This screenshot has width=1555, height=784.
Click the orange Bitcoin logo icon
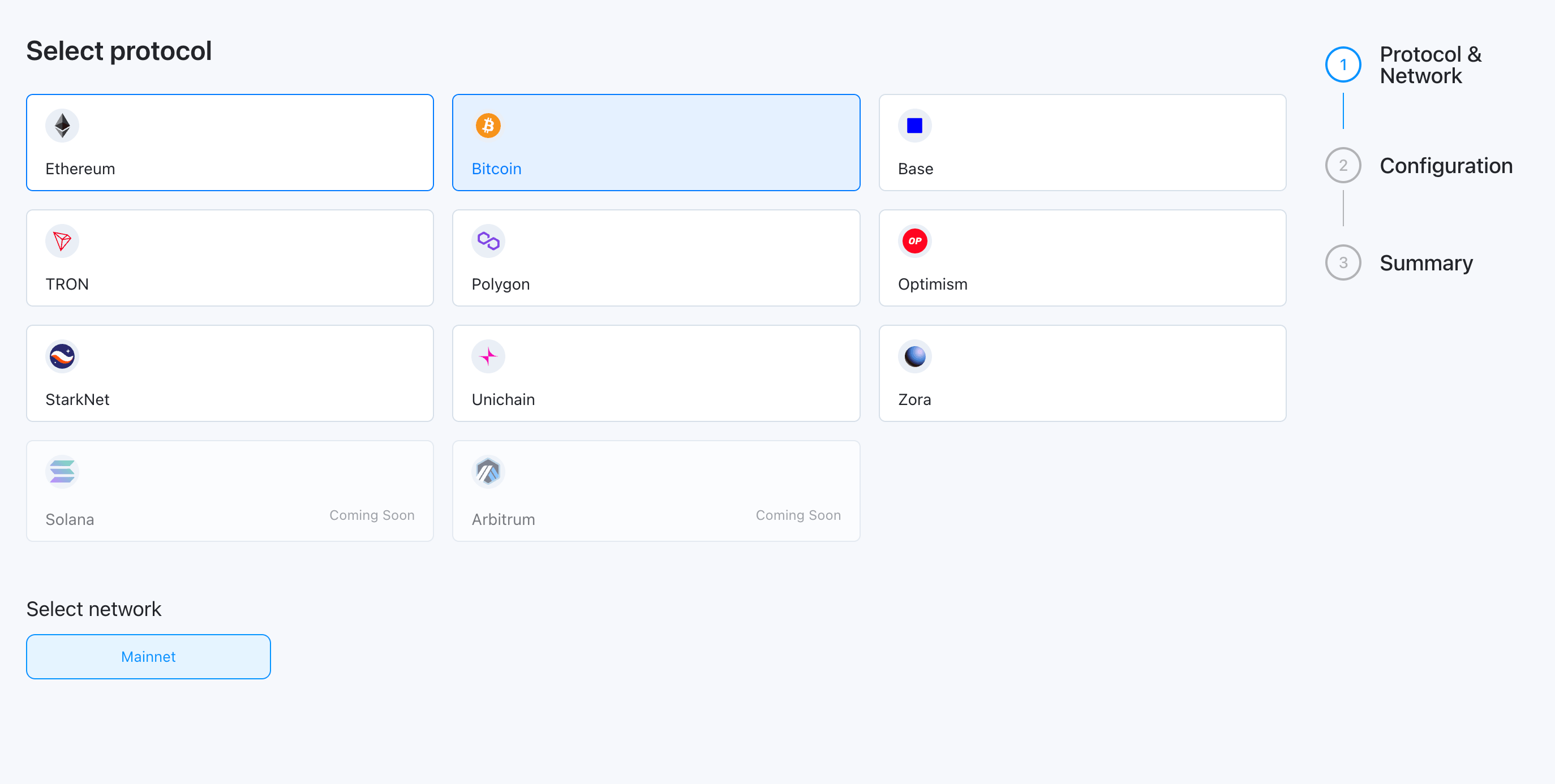[x=488, y=126]
